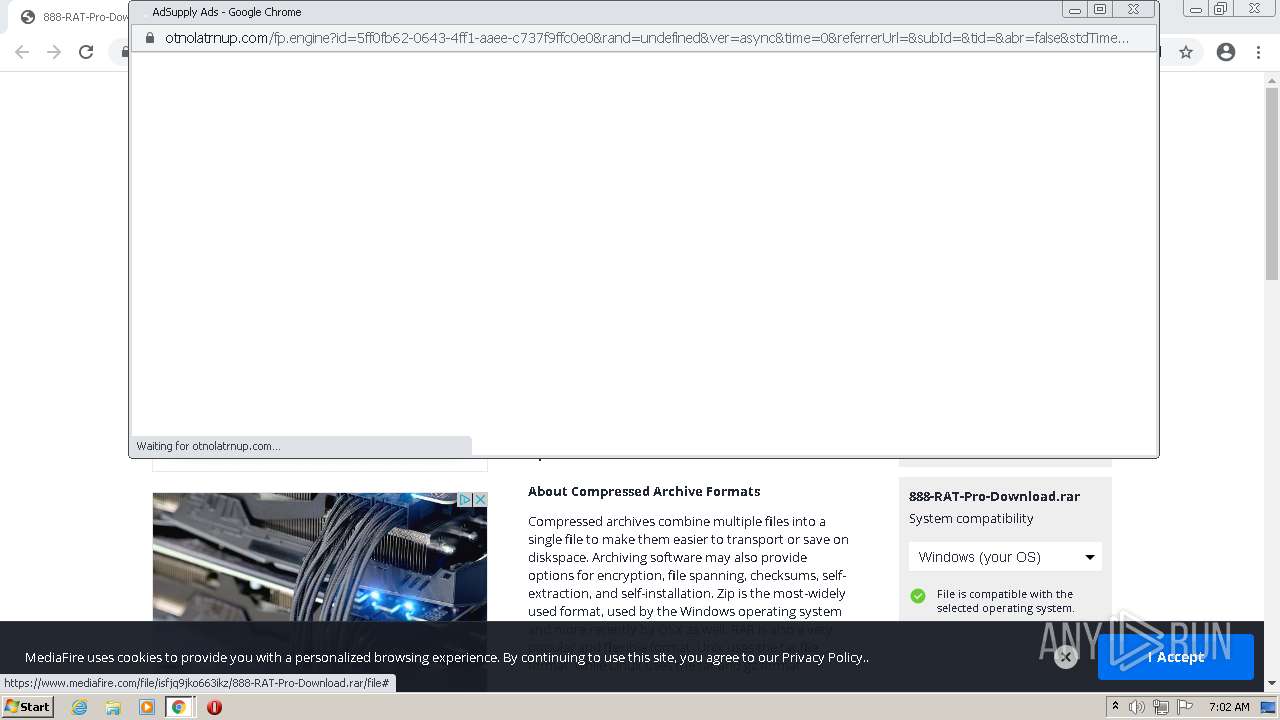The image size is (1280, 720).
Task: Bookmark this page with the star icon
Action: pos(1186,52)
